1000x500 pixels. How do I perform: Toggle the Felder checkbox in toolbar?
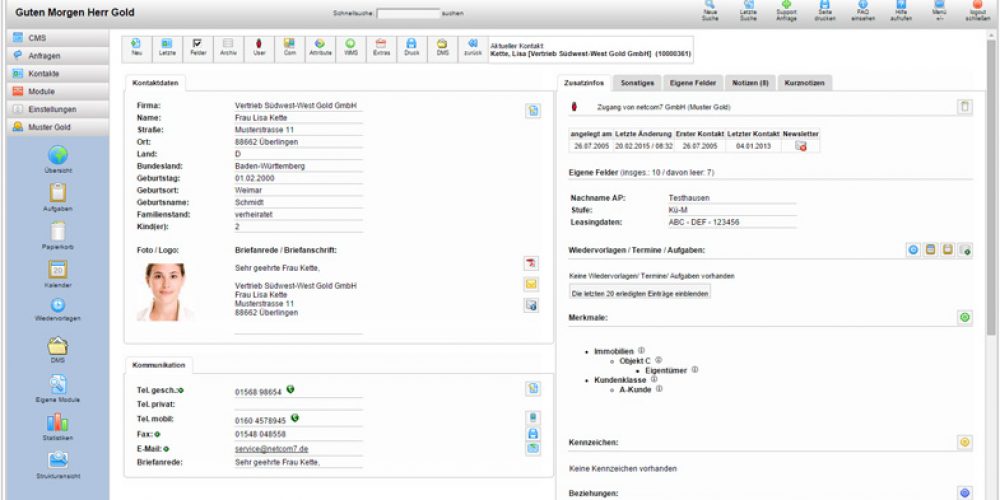click(197, 46)
